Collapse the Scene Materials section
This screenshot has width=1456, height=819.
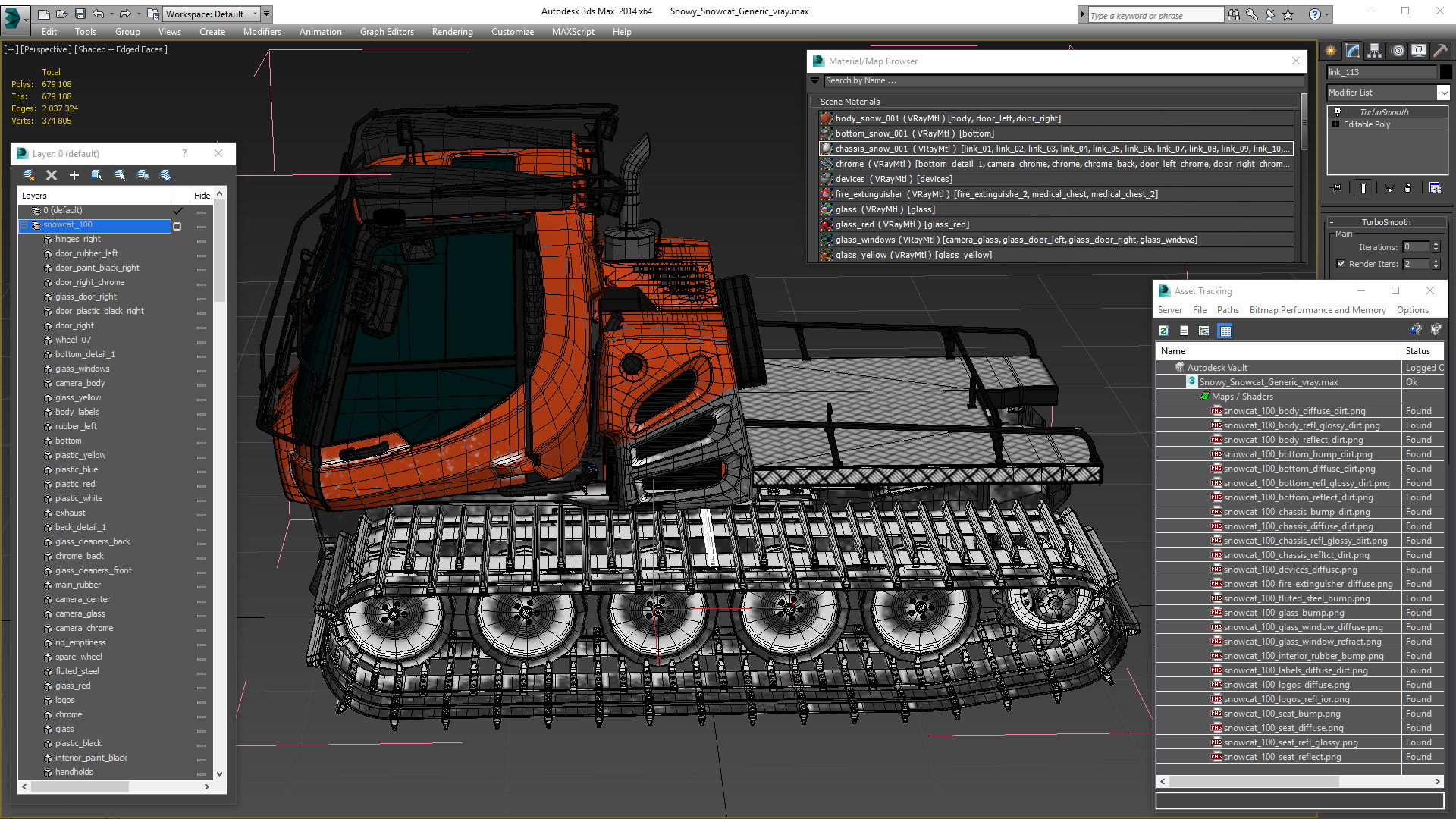tap(815, 102)
